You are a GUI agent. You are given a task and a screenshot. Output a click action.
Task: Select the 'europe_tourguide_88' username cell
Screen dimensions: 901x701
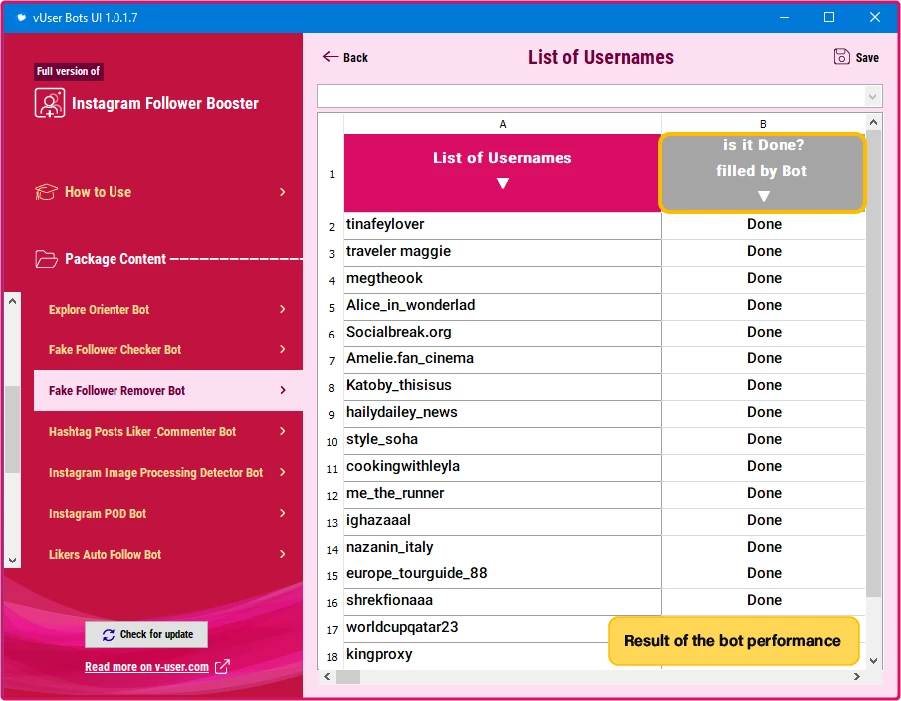tap(502, 574)
